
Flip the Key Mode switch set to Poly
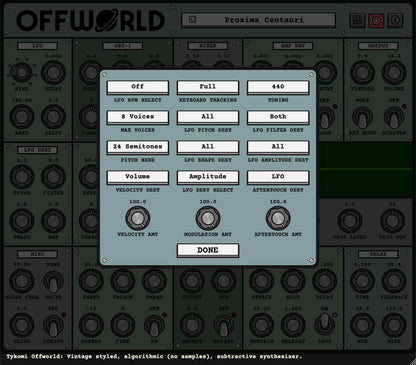point(362,117)
